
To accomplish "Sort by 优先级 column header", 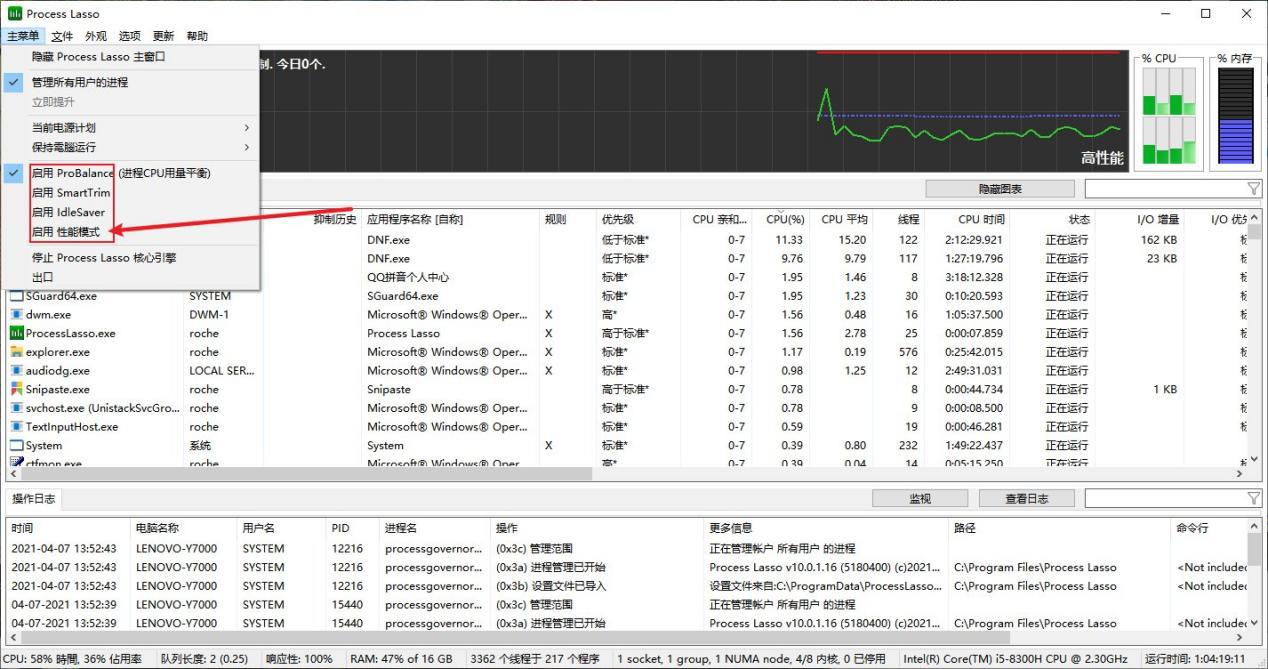I will 618,219.
